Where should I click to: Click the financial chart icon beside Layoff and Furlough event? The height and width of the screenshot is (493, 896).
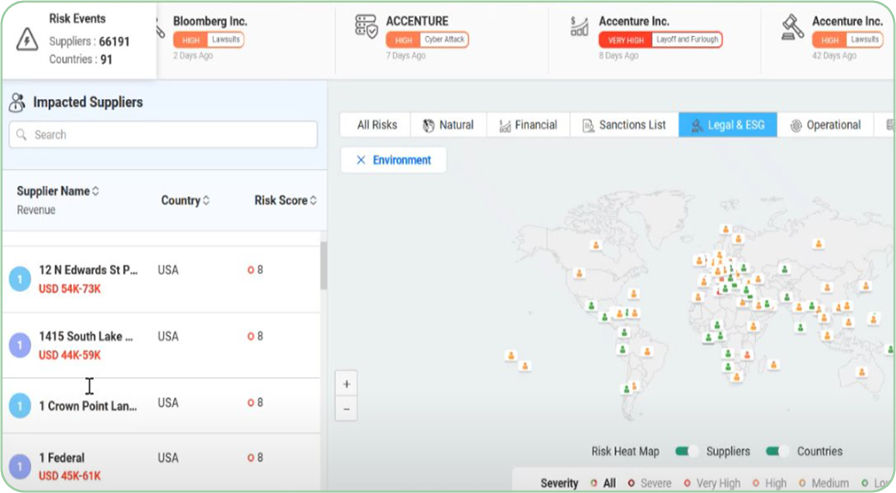click(579, 26)
